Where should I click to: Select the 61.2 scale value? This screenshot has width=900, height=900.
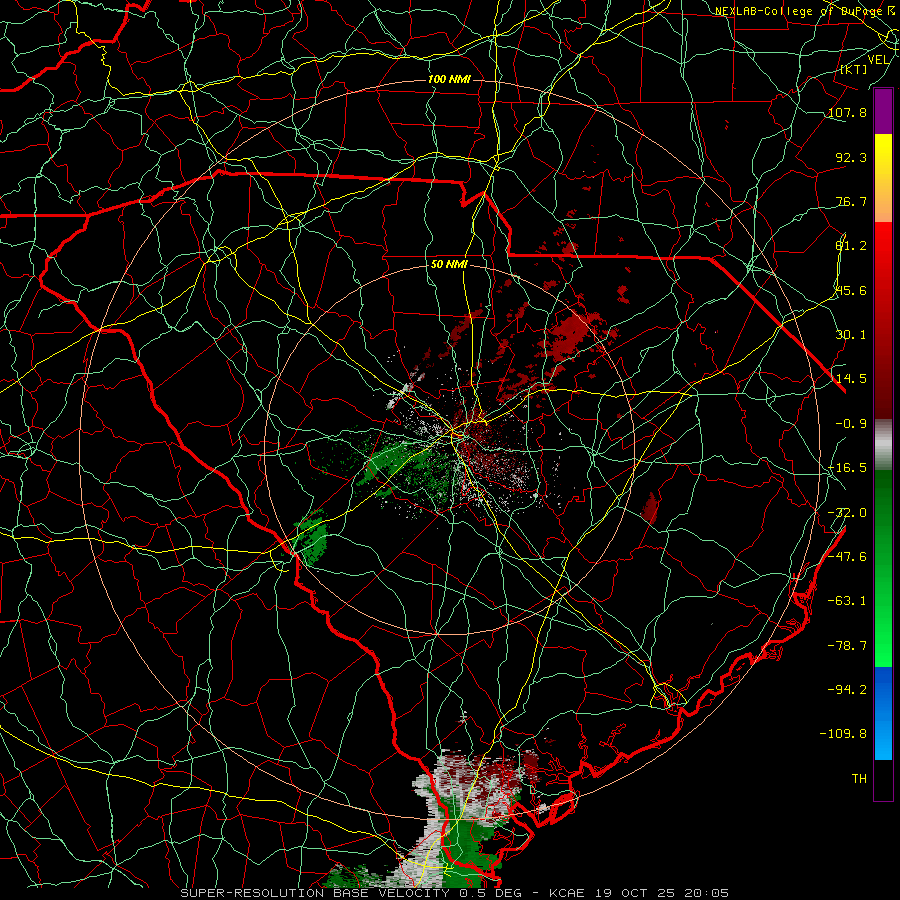pyautogui.click(x=851, y=246)
